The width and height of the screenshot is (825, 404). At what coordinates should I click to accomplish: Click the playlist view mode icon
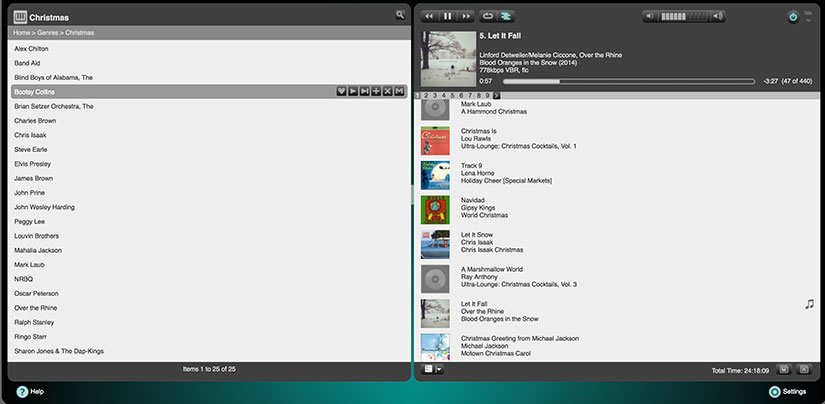point(428,369)
